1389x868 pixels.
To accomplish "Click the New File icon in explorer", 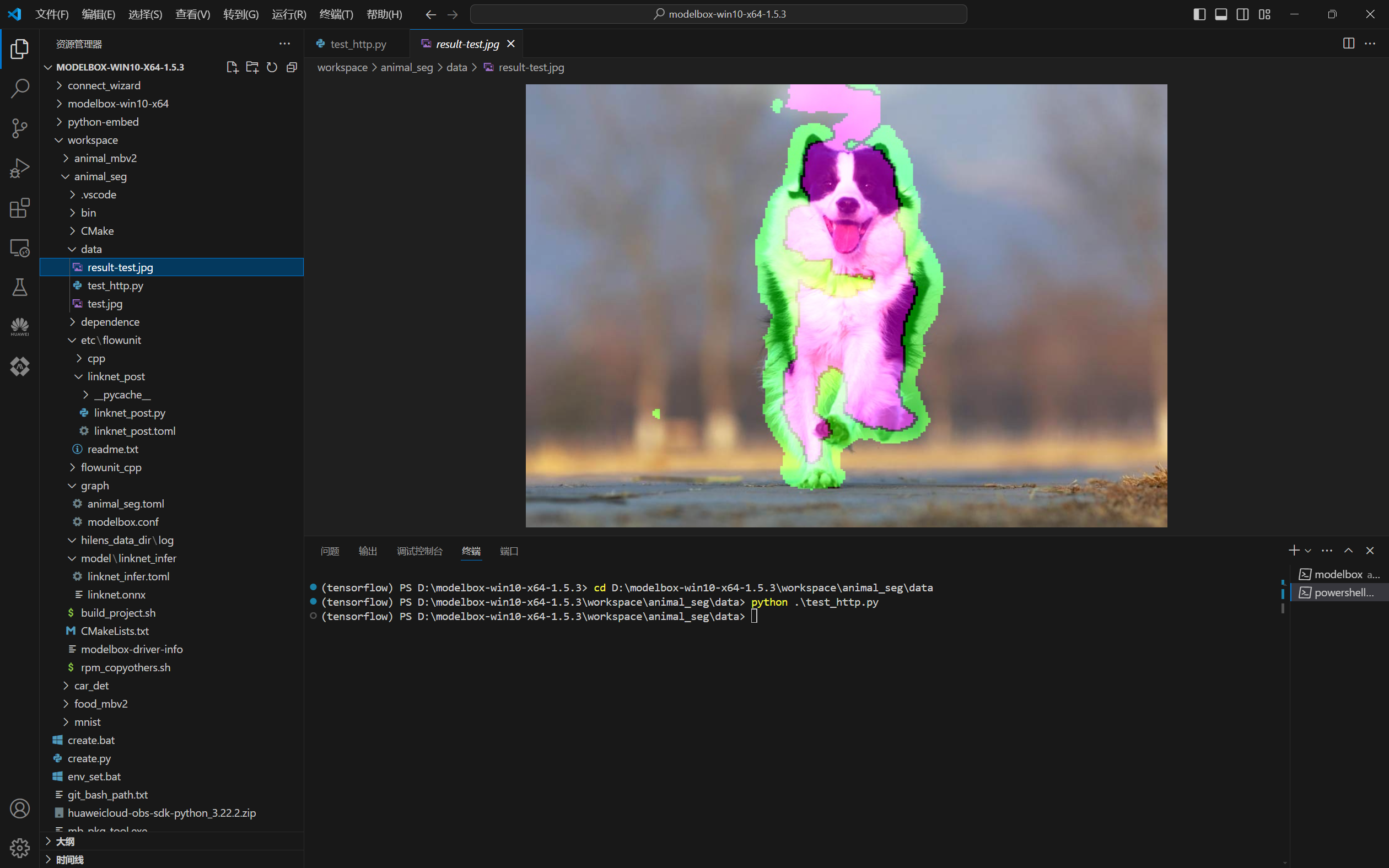I will tap(232, 67).
